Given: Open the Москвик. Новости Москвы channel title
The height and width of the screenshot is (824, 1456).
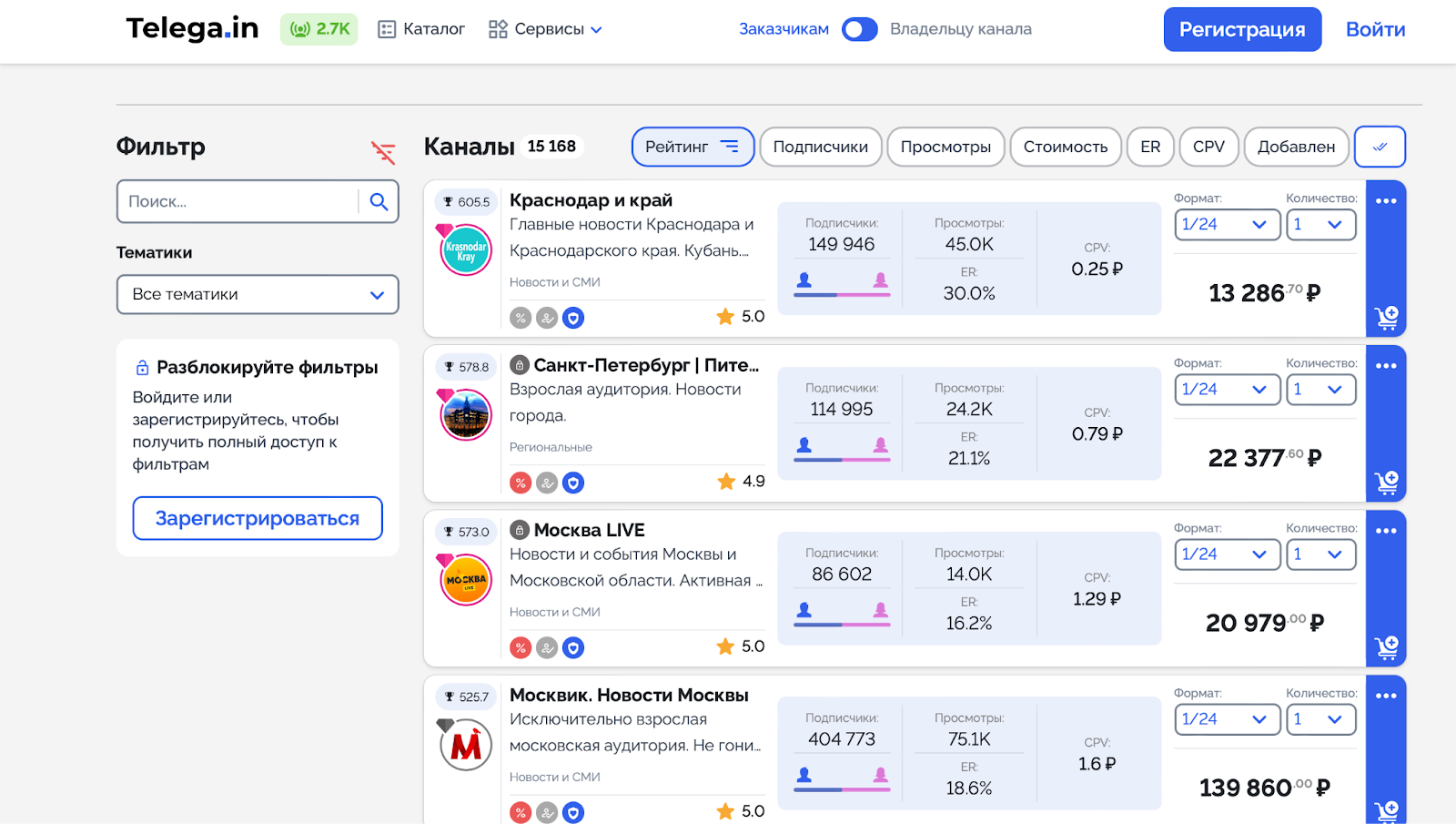Looking at the screenshot, I should 629,695.
